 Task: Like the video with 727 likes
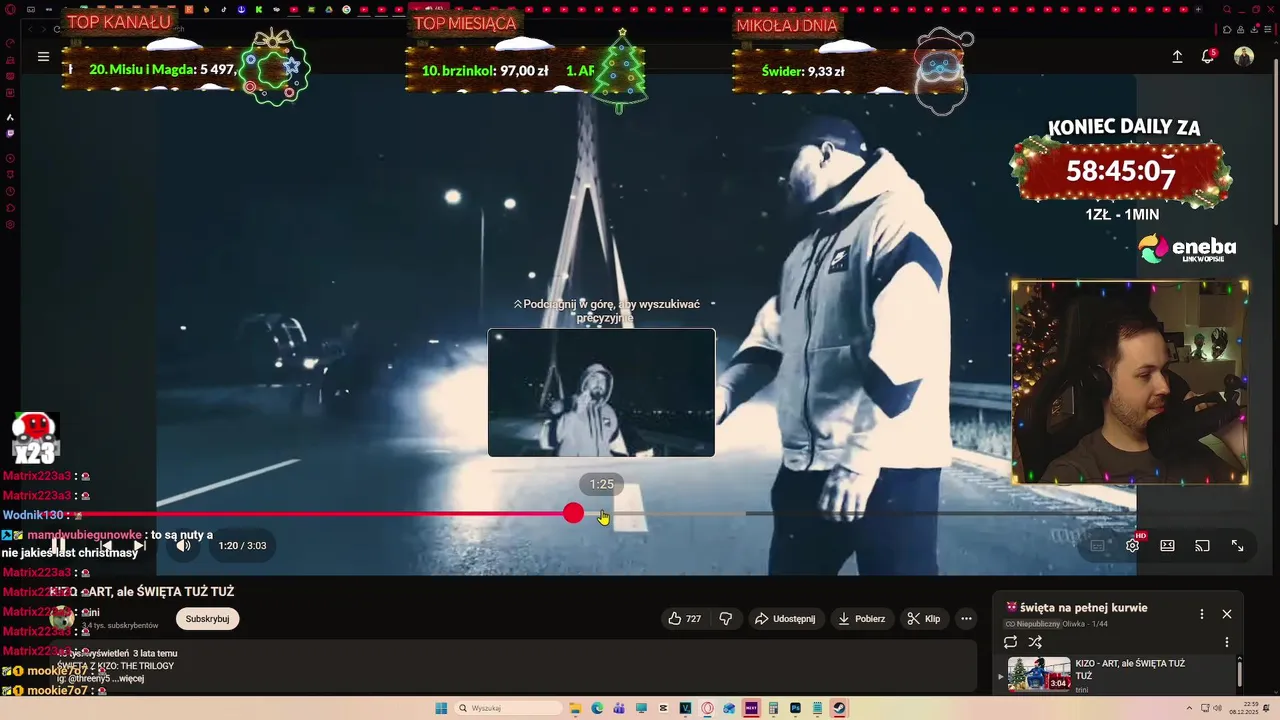(685, 619)
